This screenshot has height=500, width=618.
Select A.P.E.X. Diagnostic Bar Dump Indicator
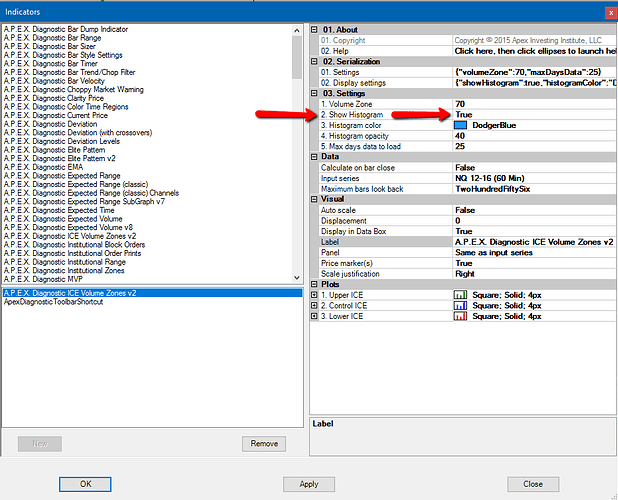click(66, 29)
